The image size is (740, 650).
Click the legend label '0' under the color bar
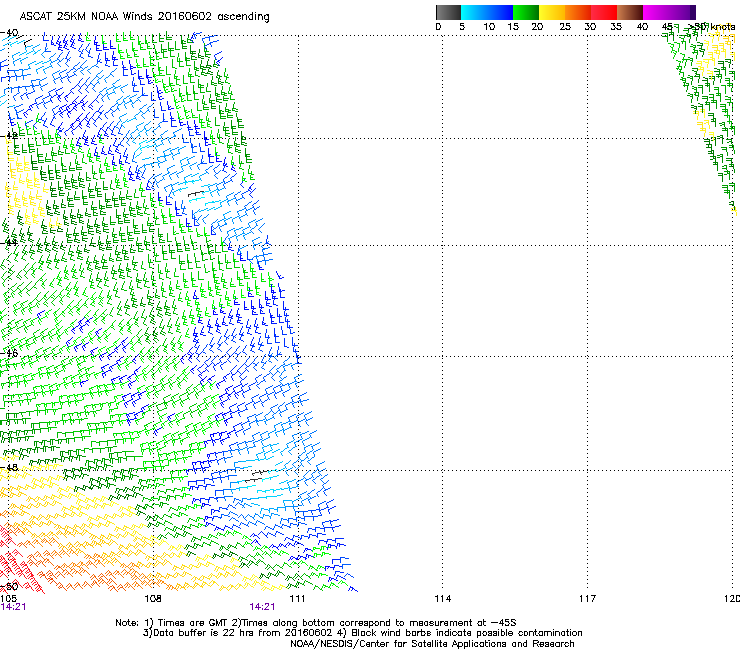[x=438, y=27]
